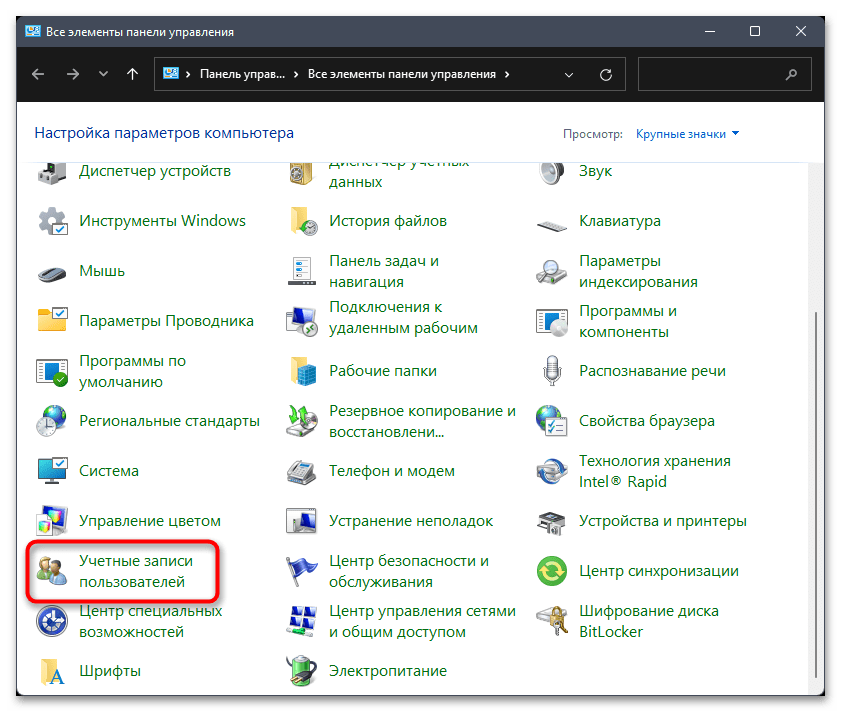This screenshot has height=712, width=841.
Task: Click the Учетные записи пользователей icon
Action: 52,571
